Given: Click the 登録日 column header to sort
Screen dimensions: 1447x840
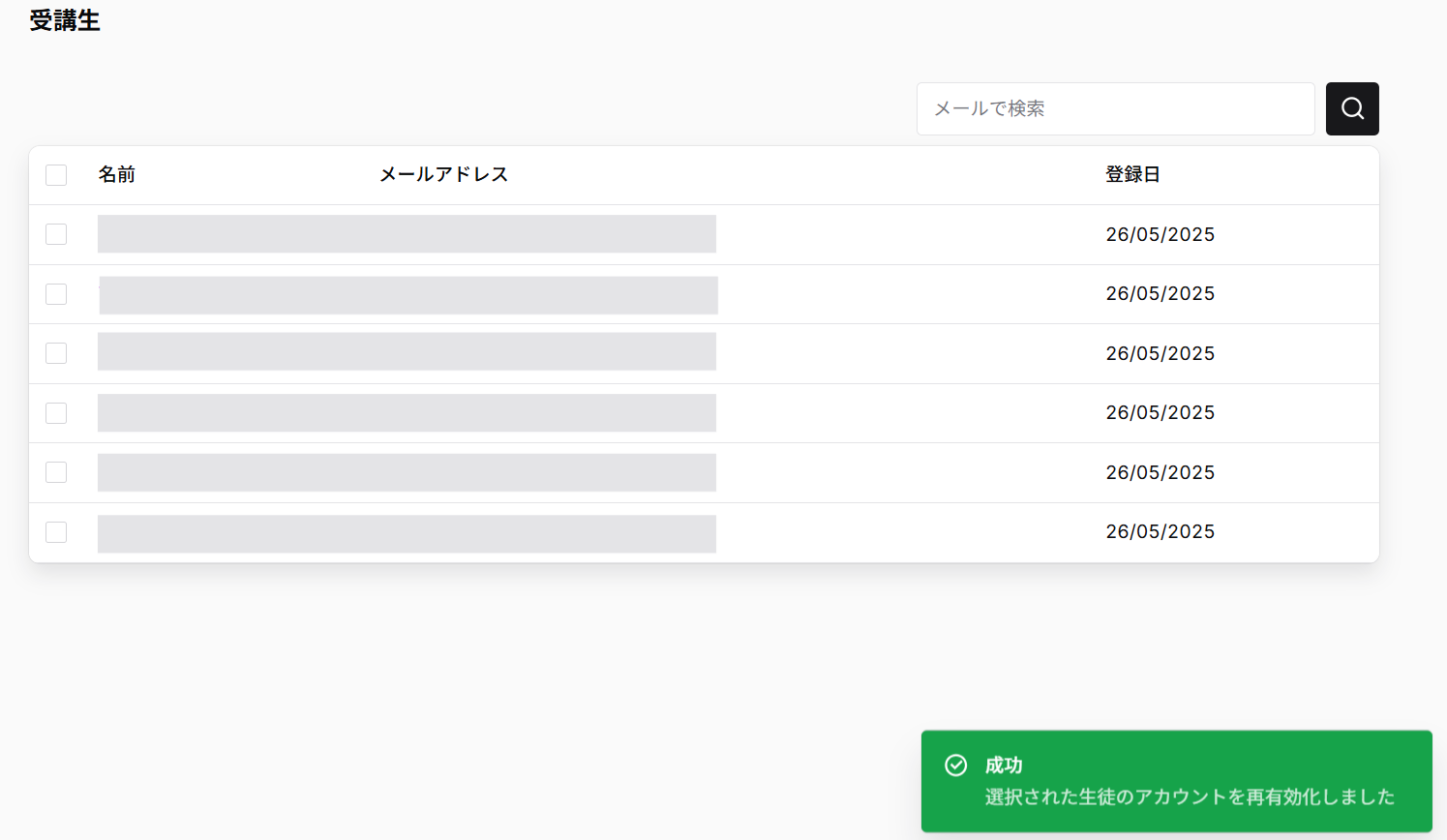Looking at the screenshot, I should 1133,174.
